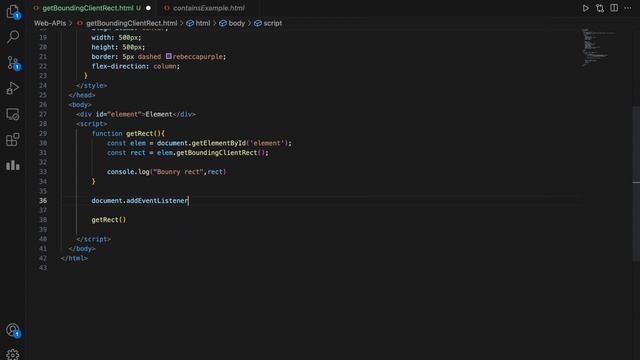
Task: Open the Remote Explorer view
Action: 13,114
